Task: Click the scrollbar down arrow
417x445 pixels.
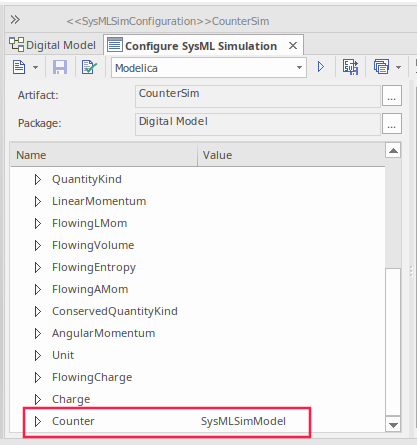Action: pos(393,425)
